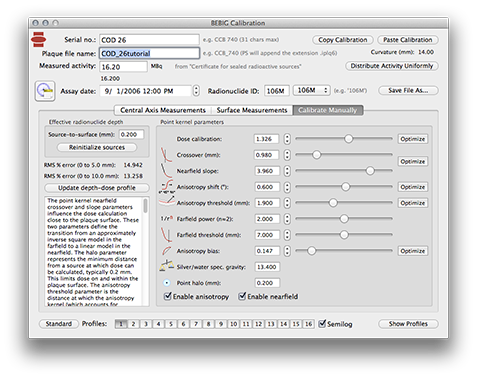Viewport: 477px width, 378px height.
Task: Select the Calibrate Manually tab
Action: tap(328, 110)
